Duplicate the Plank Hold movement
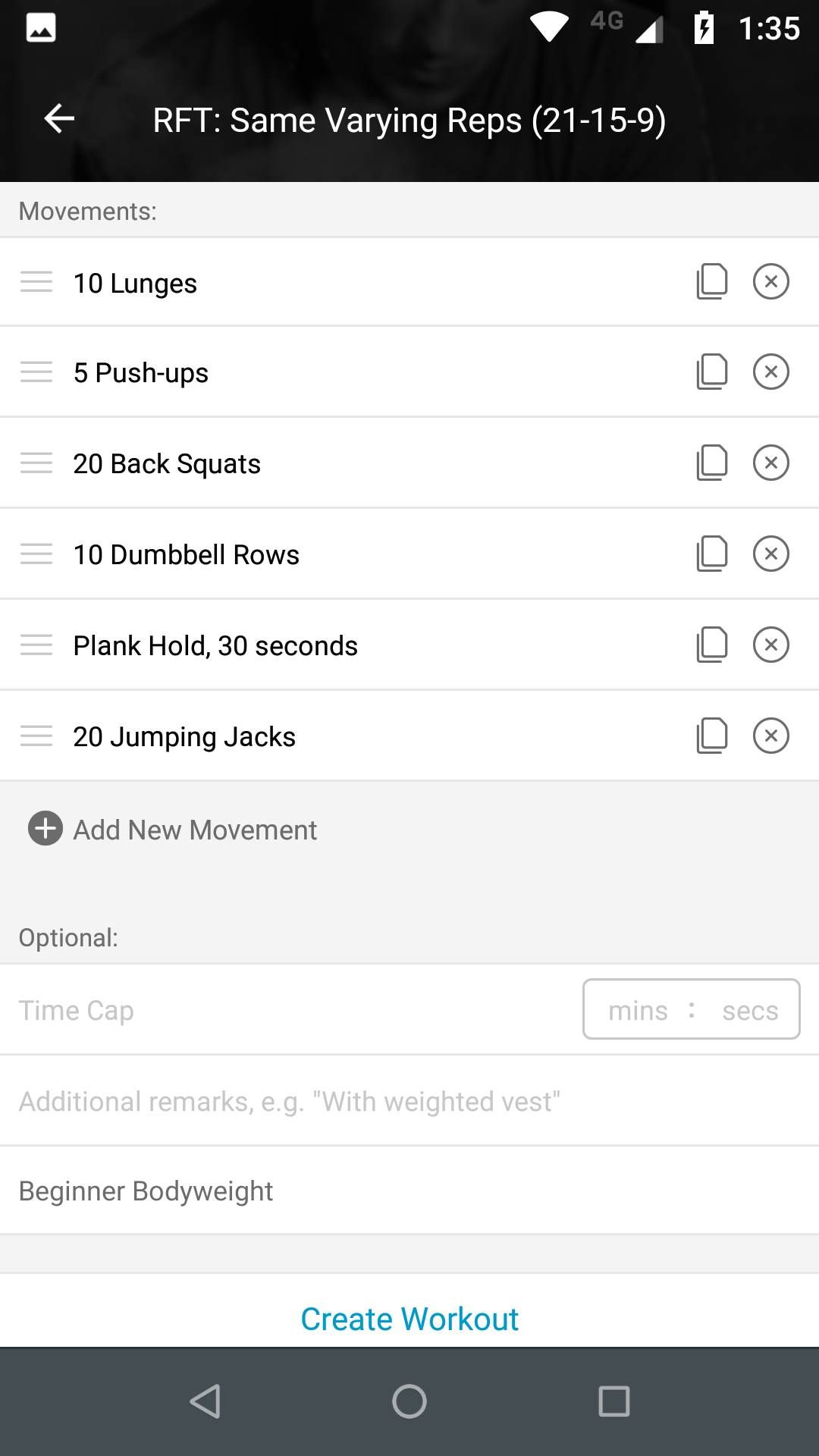 pos(711,645)
